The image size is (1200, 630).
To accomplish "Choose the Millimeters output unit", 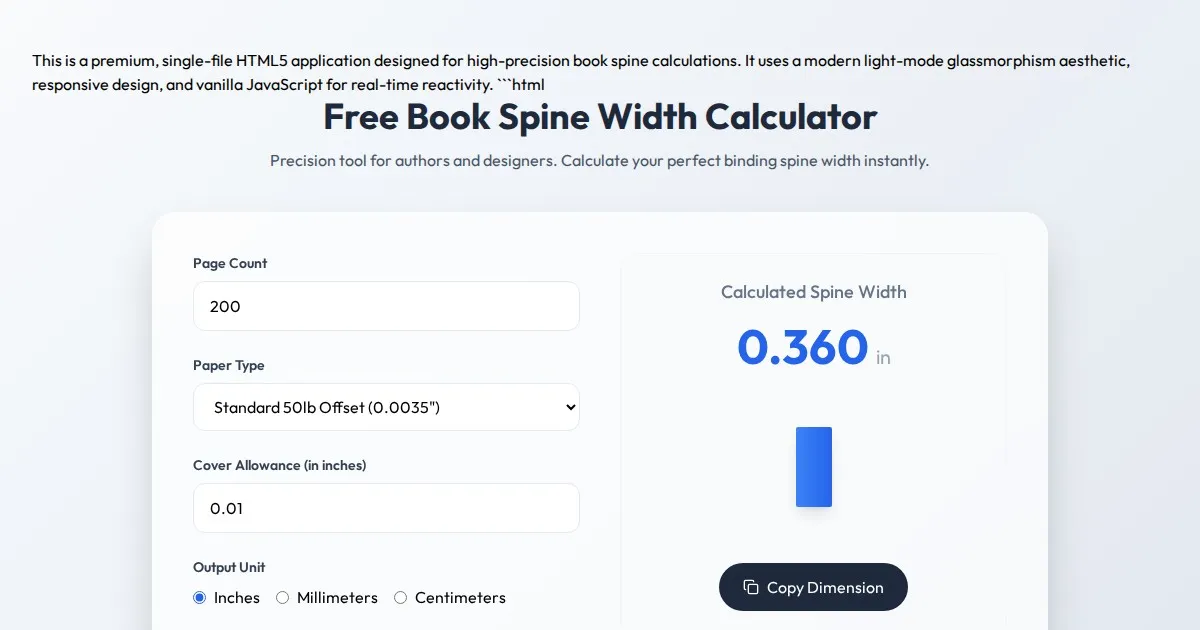I will click(x=283, y=598).
